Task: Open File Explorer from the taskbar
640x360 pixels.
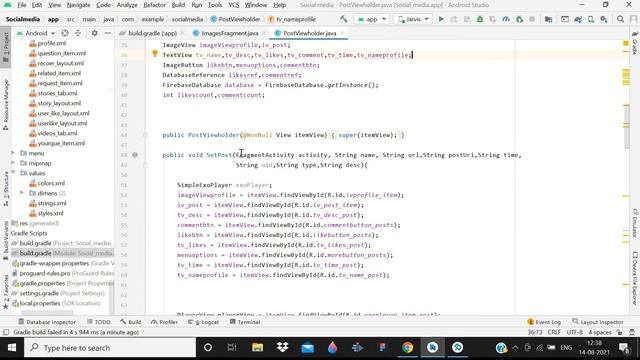Action: [258, 347]
